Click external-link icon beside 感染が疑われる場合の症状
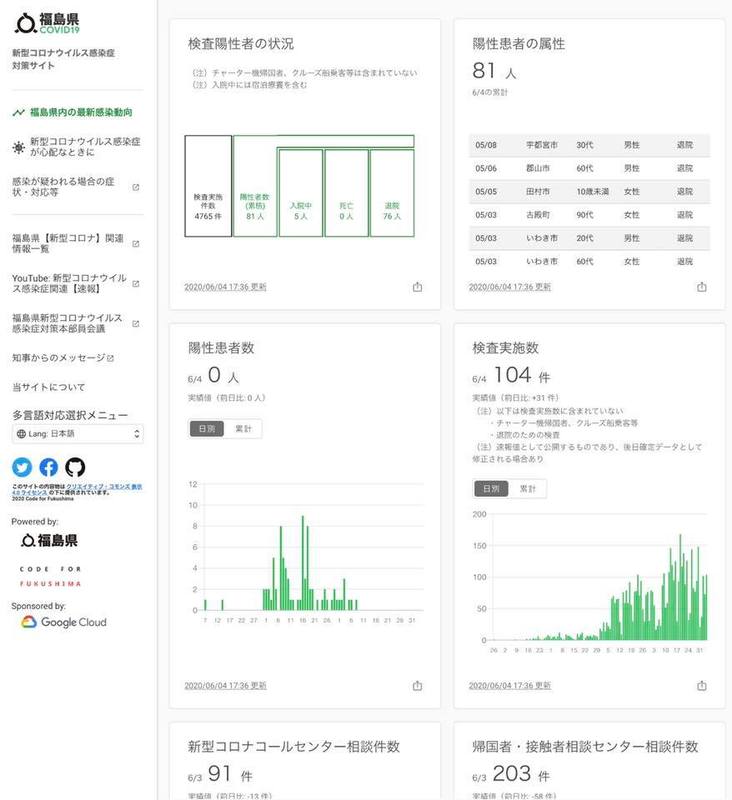 136,187
